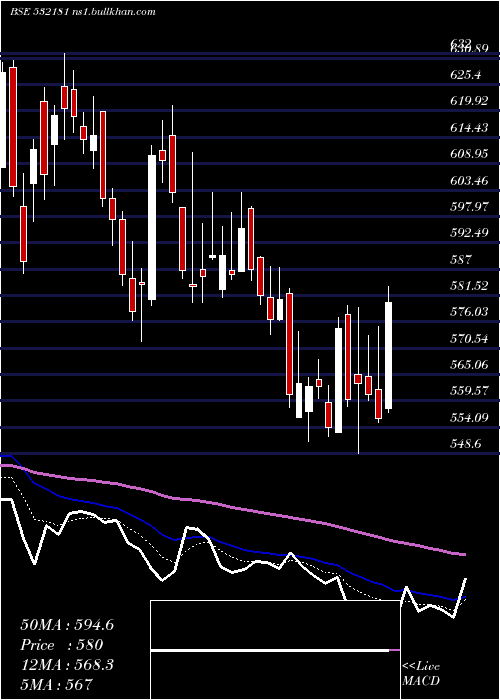Select the 587 price axis label
The height and width of the screenshot is (700, 500).
pyautogui.click(x=461, y=259)
